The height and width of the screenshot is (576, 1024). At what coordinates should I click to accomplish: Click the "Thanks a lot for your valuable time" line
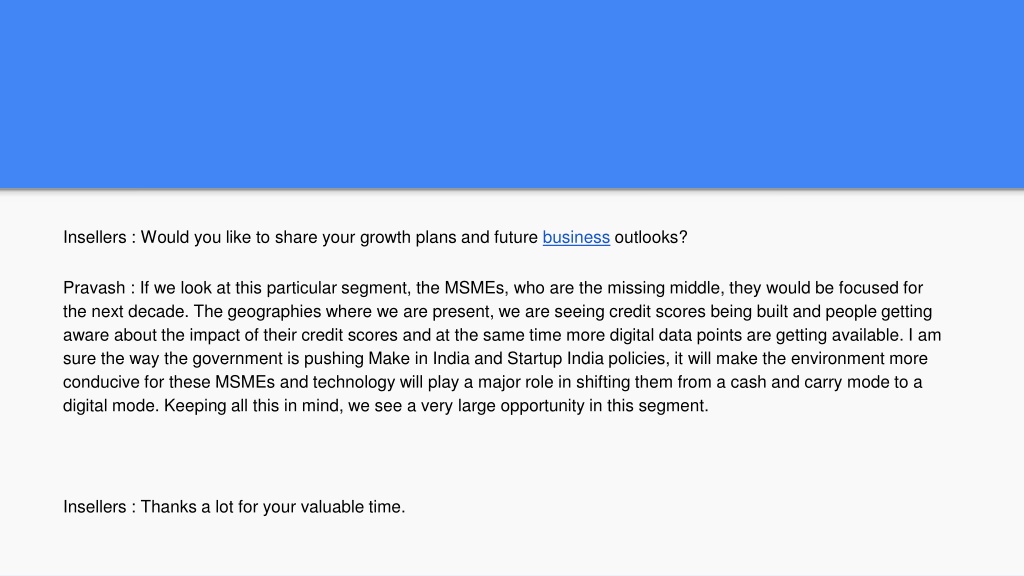(234, 507)
